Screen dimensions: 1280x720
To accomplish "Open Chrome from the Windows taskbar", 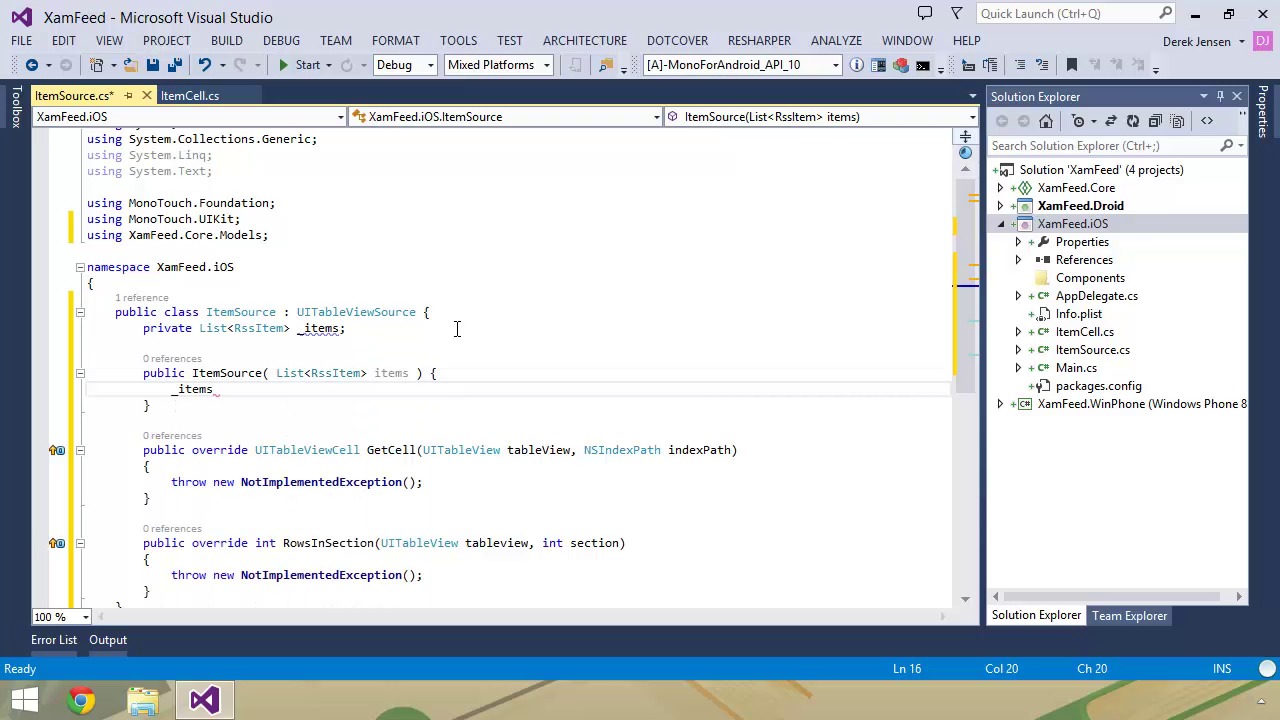I will coord(82,700).
